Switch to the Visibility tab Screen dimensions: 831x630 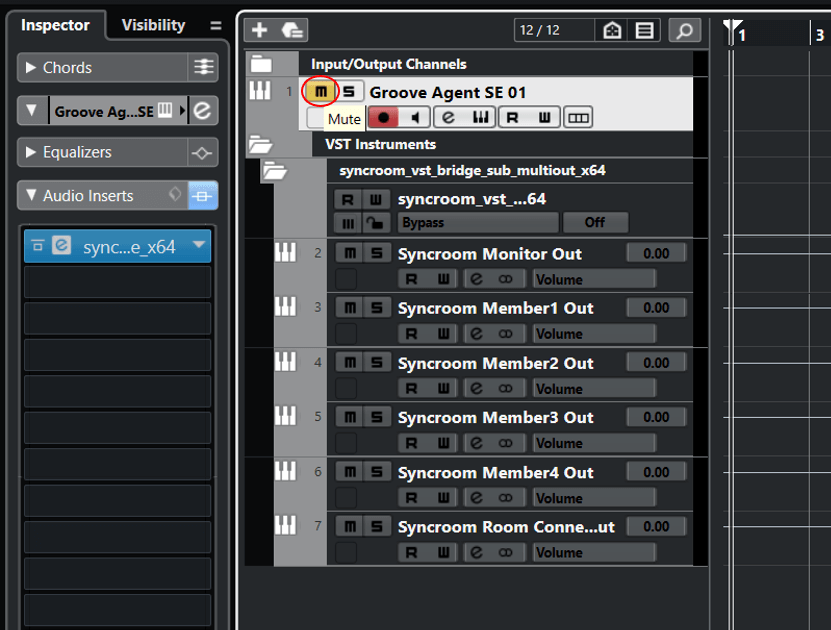[153, 25]
